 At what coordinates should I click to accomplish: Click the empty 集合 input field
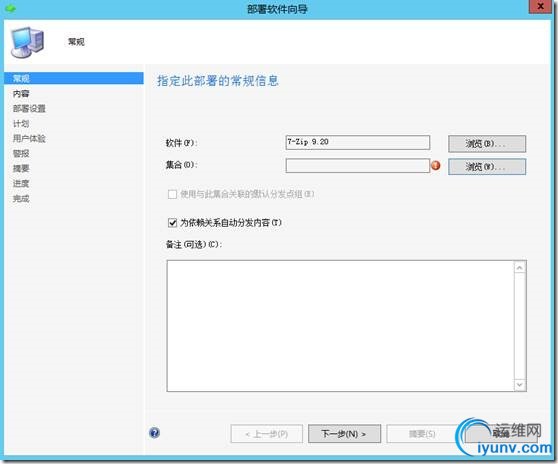[358, 165]
